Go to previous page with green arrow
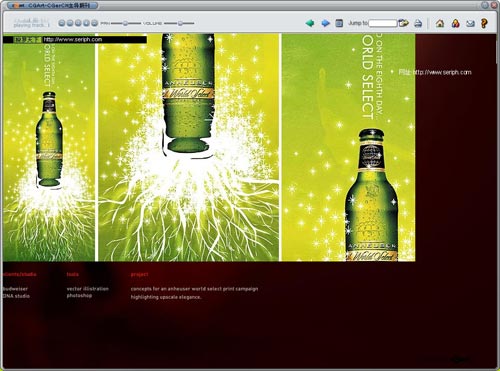Viewport: 500px width, 371px height. pos(310,23)
